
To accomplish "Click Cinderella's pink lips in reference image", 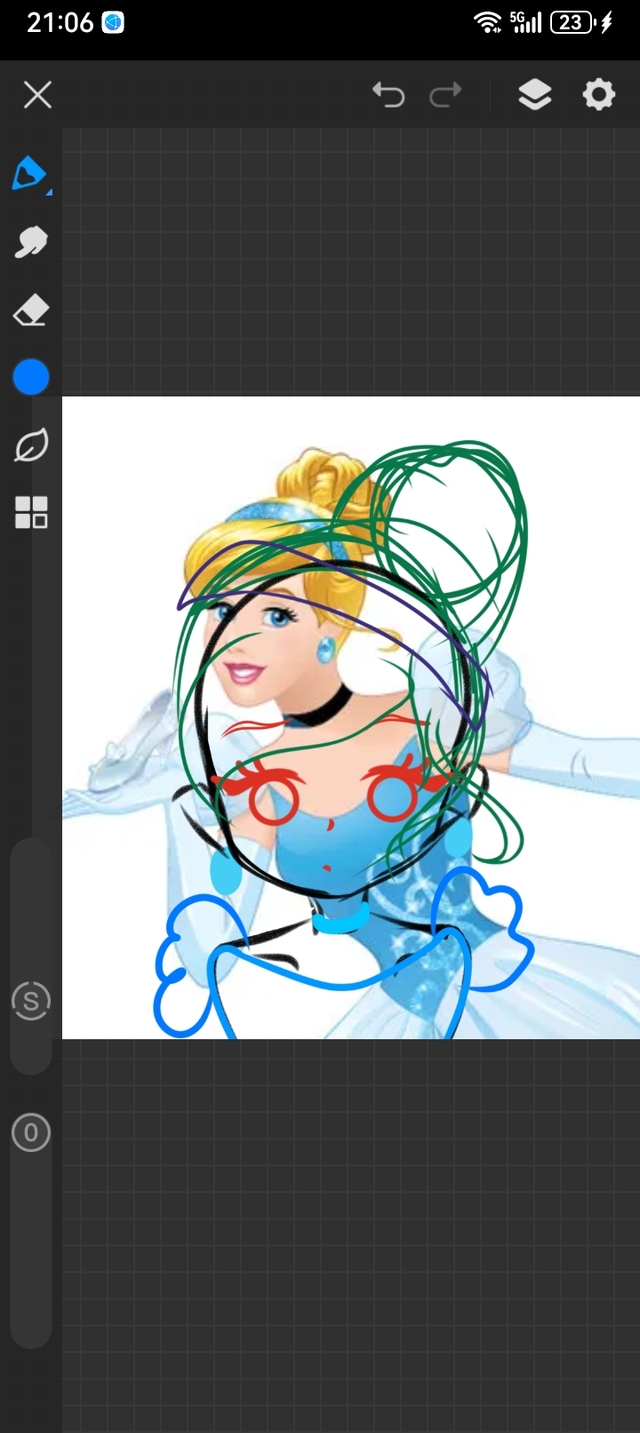I will pyautogui.click(x=241, y=670).
